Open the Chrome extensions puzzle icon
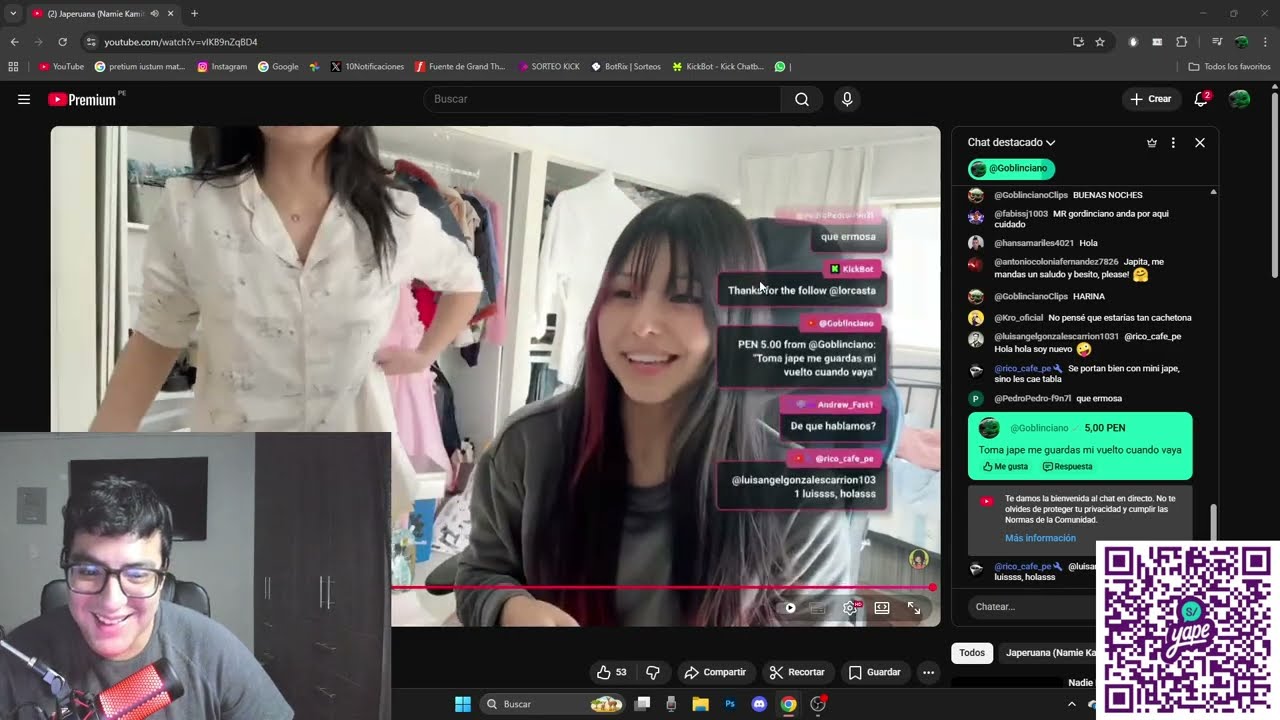Screen dimensions: 1280x720 1182,42
